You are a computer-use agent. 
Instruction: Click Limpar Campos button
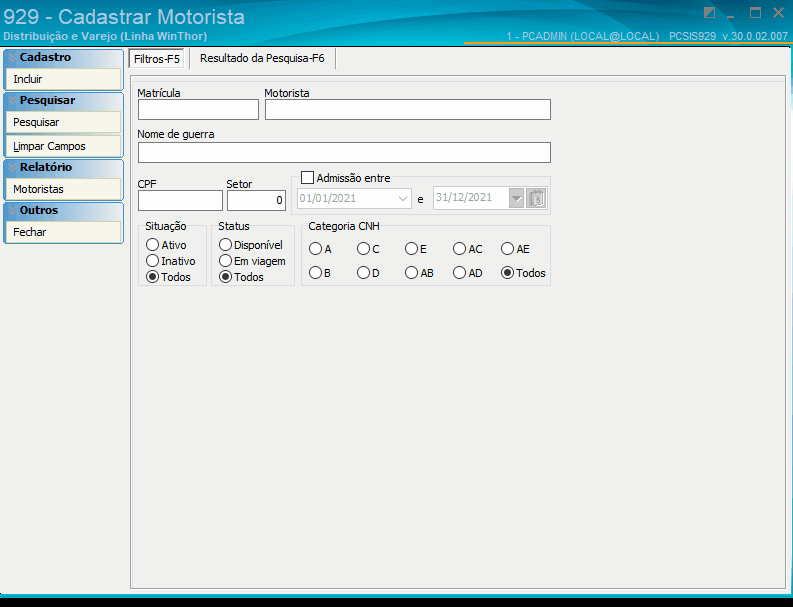pyautogui.click(x=64, y=146)
